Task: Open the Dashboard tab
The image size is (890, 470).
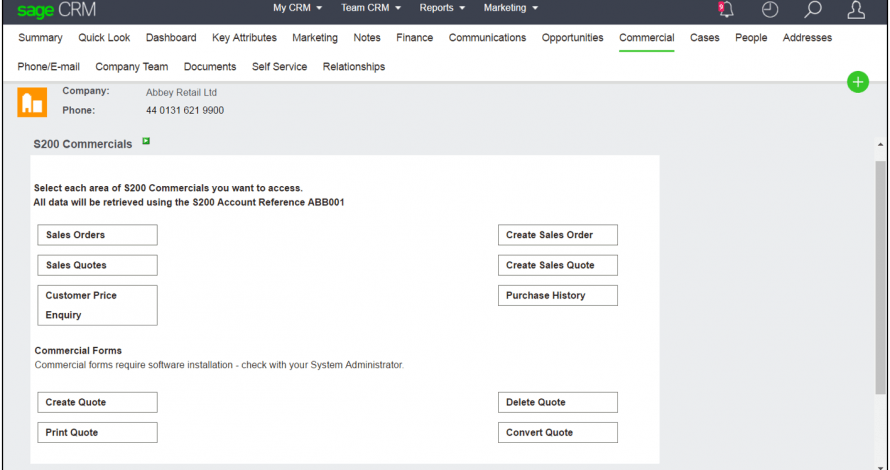Action: click(x=171, y=37)
